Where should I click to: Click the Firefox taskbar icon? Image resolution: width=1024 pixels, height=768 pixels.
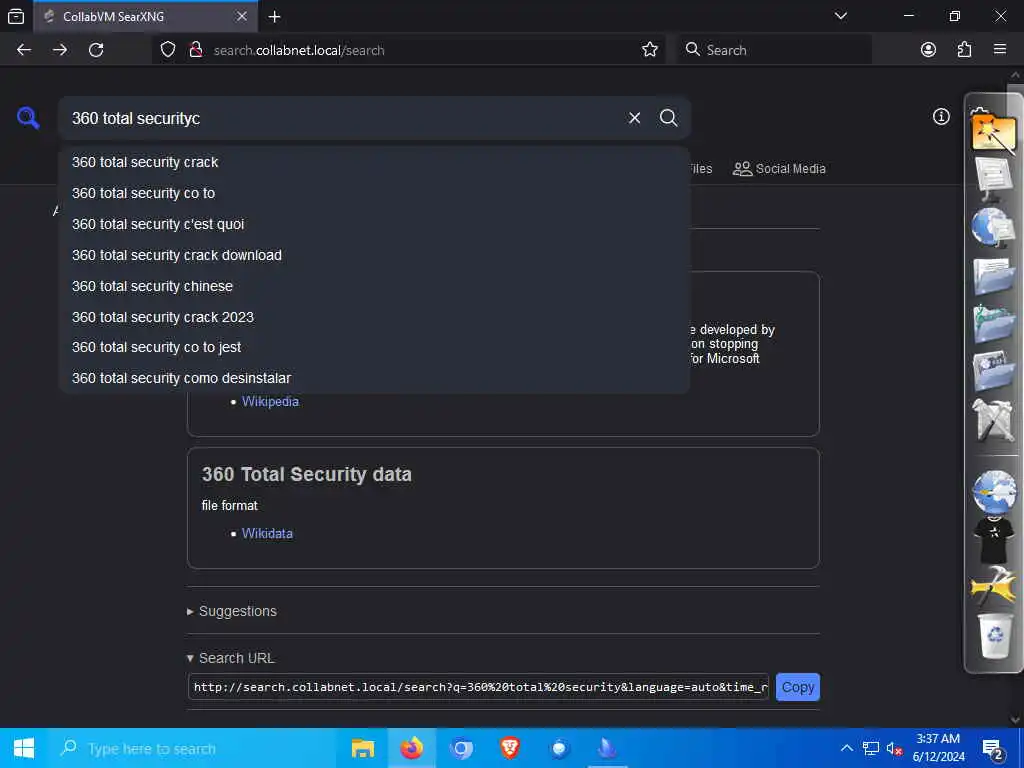[x=412, y=748]
